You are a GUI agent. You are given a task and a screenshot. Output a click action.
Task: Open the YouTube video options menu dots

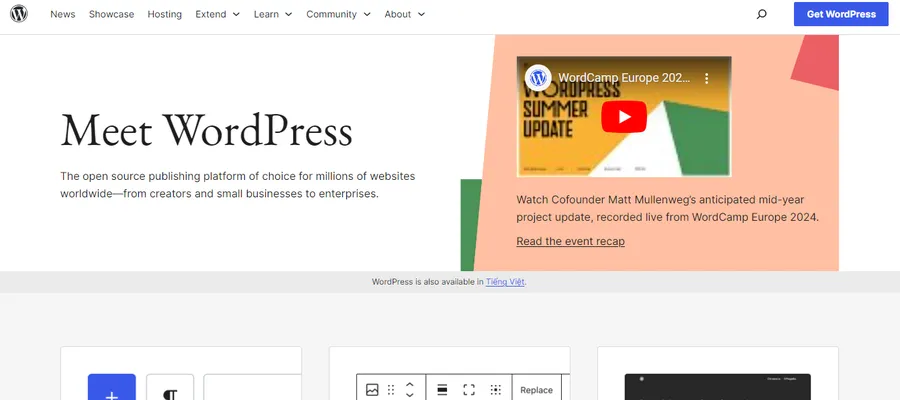[707, 78]
